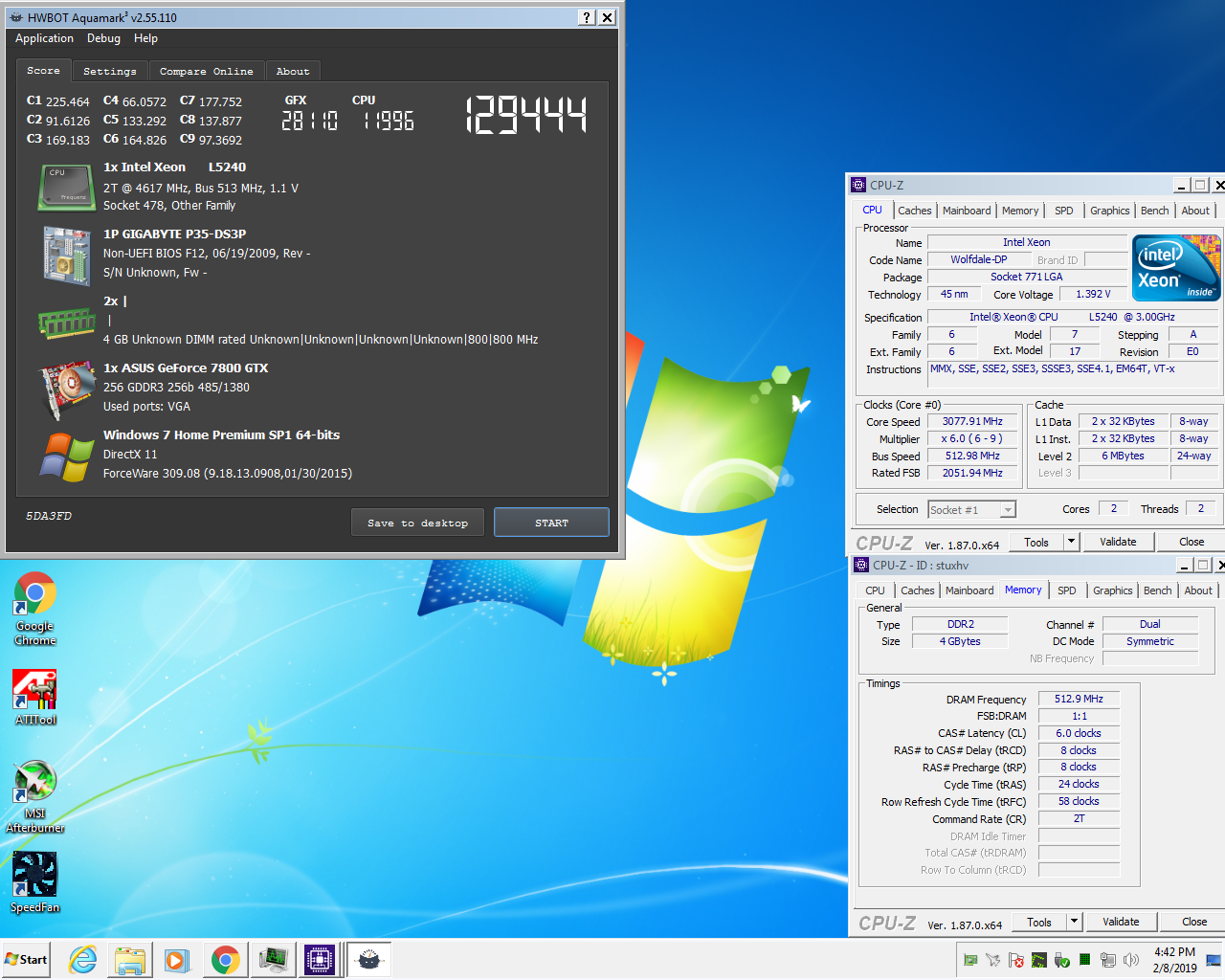
Task: Click Validate in upper CPU-Z window
Action: click(x=1118, y=542)
